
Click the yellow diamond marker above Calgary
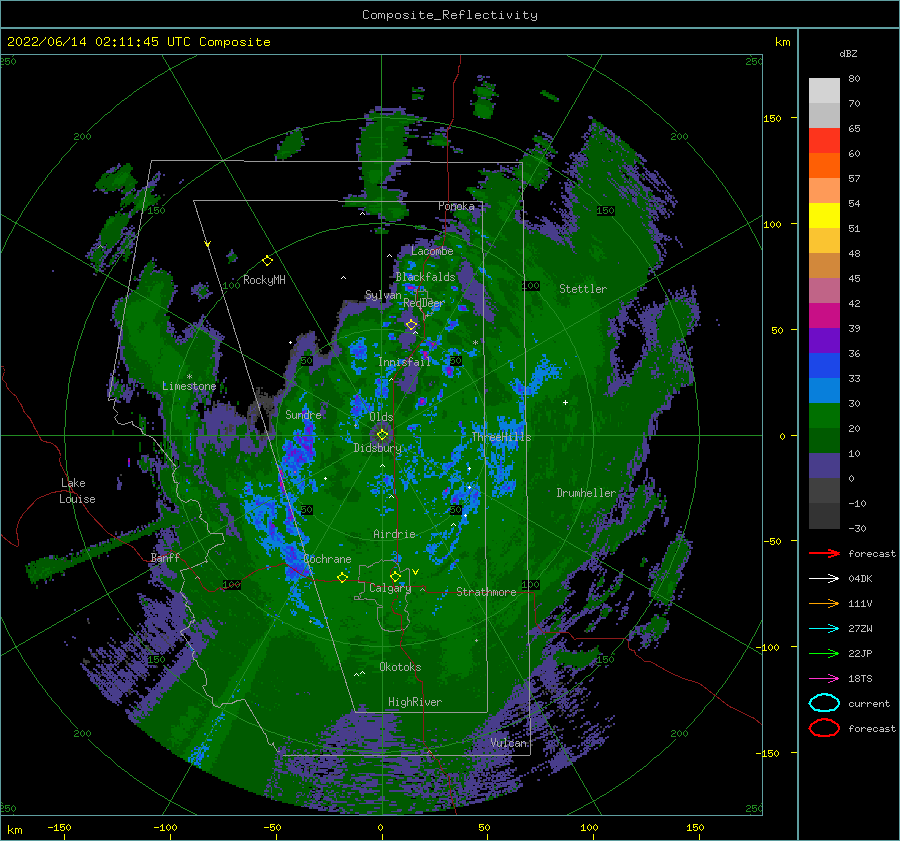(395, 576)
